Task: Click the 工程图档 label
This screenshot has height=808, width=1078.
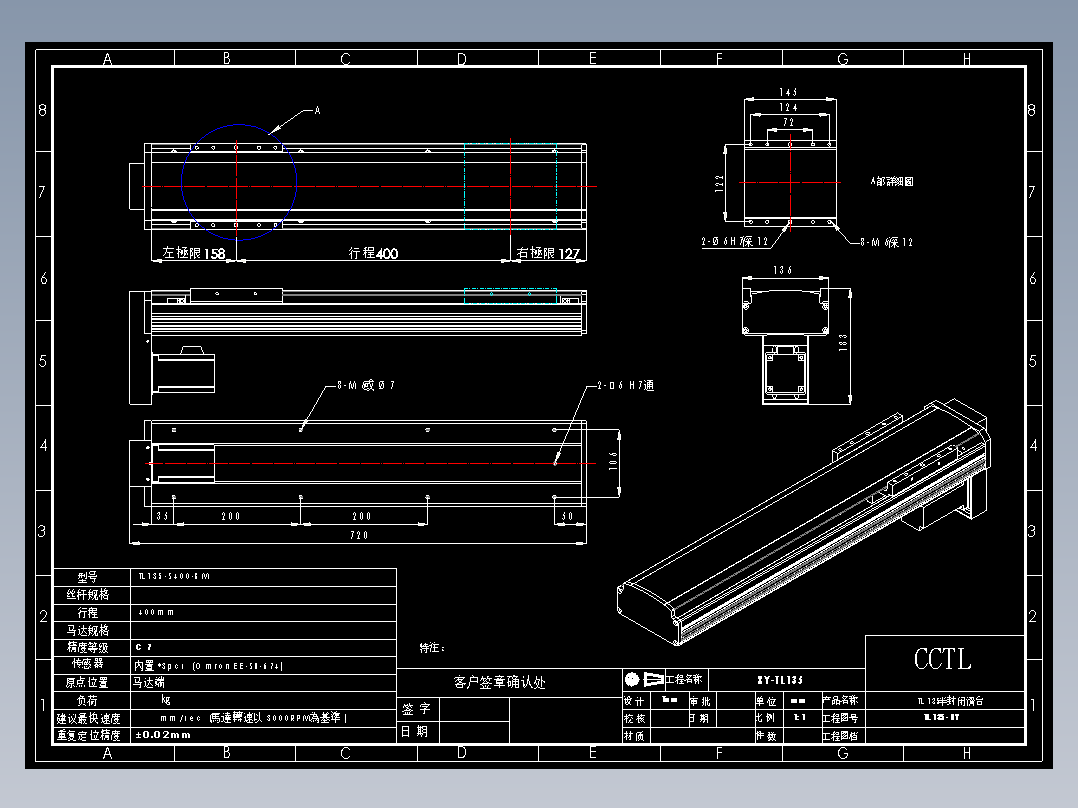Action: (840, 736)
